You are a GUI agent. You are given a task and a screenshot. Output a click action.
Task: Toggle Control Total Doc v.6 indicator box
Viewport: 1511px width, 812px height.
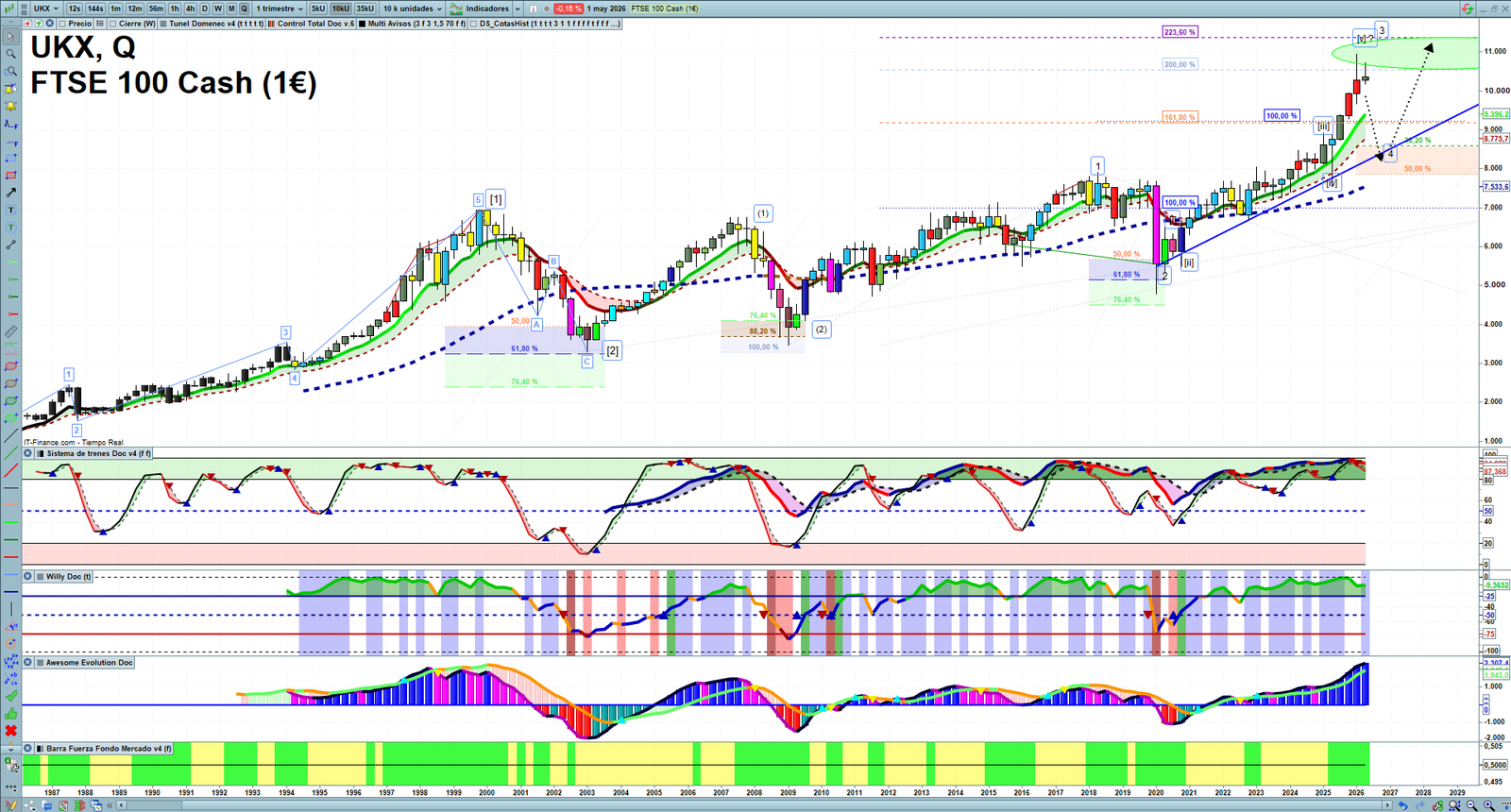click(x=272, y=24)
